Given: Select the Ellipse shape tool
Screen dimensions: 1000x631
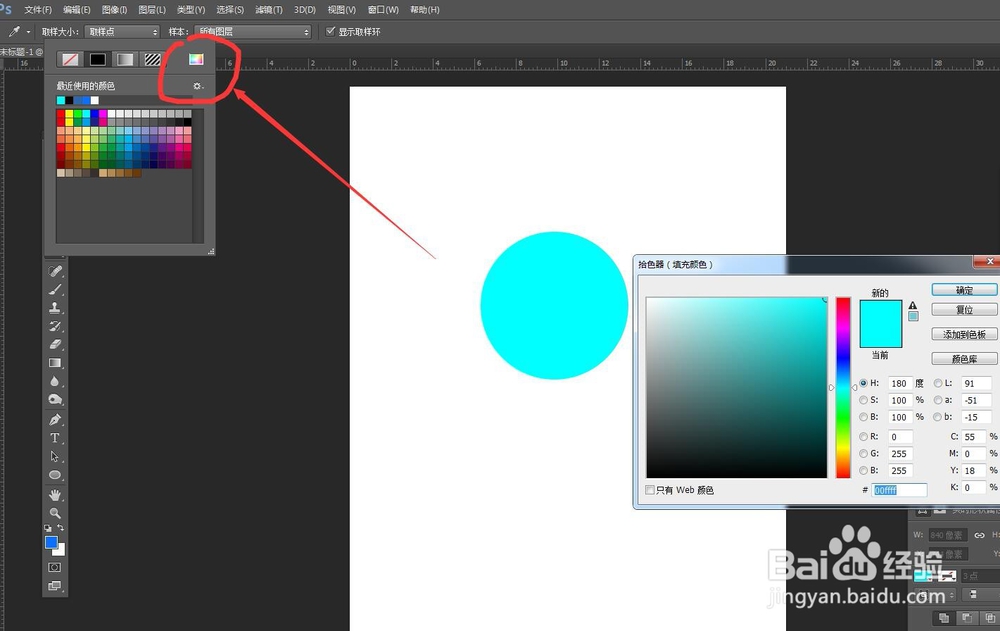Looking at the screenshot, I should click(x=55, y=475).
